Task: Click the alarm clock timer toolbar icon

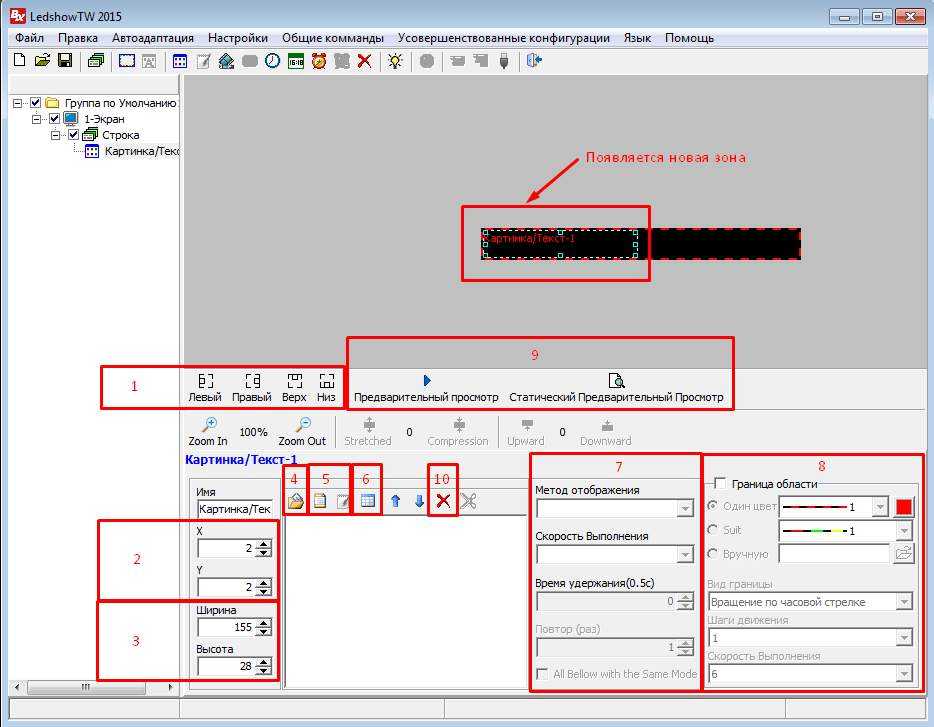Action: click(x=319, y=61)
